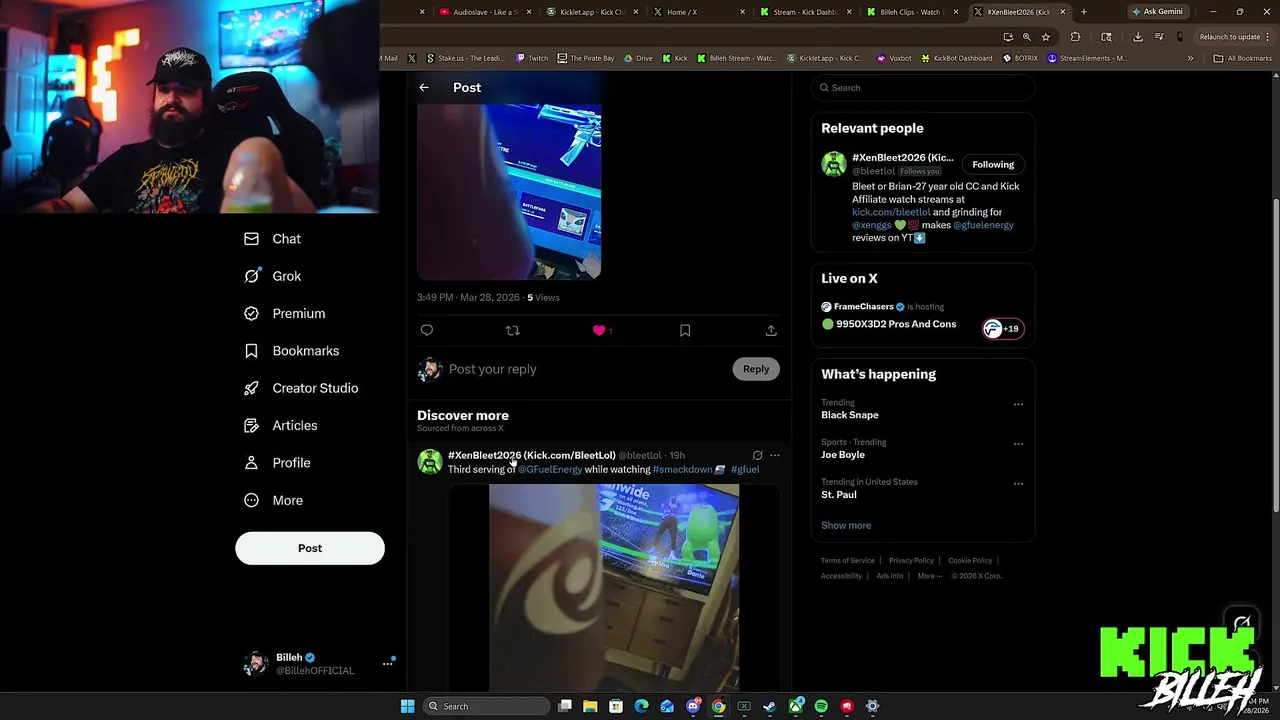Open the browser extensions puzzle icon
The image size is (1280, 720).
click(x=1075, y=37)
